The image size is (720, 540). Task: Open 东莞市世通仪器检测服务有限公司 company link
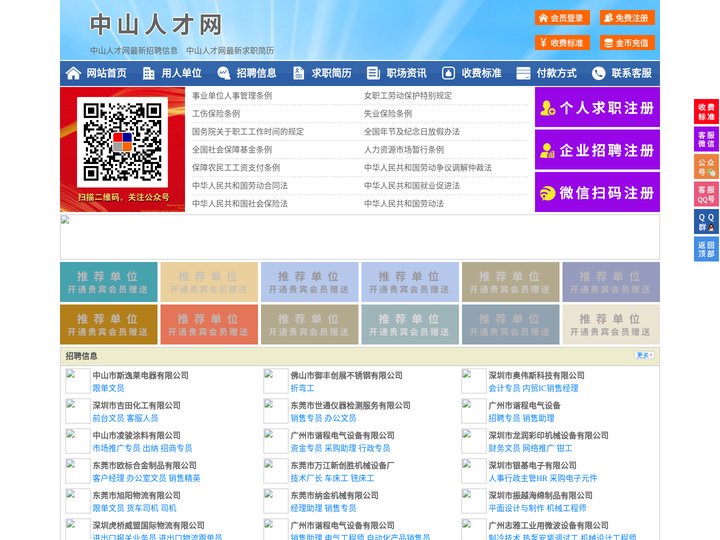pyautogui.click(x=350, y=405)
